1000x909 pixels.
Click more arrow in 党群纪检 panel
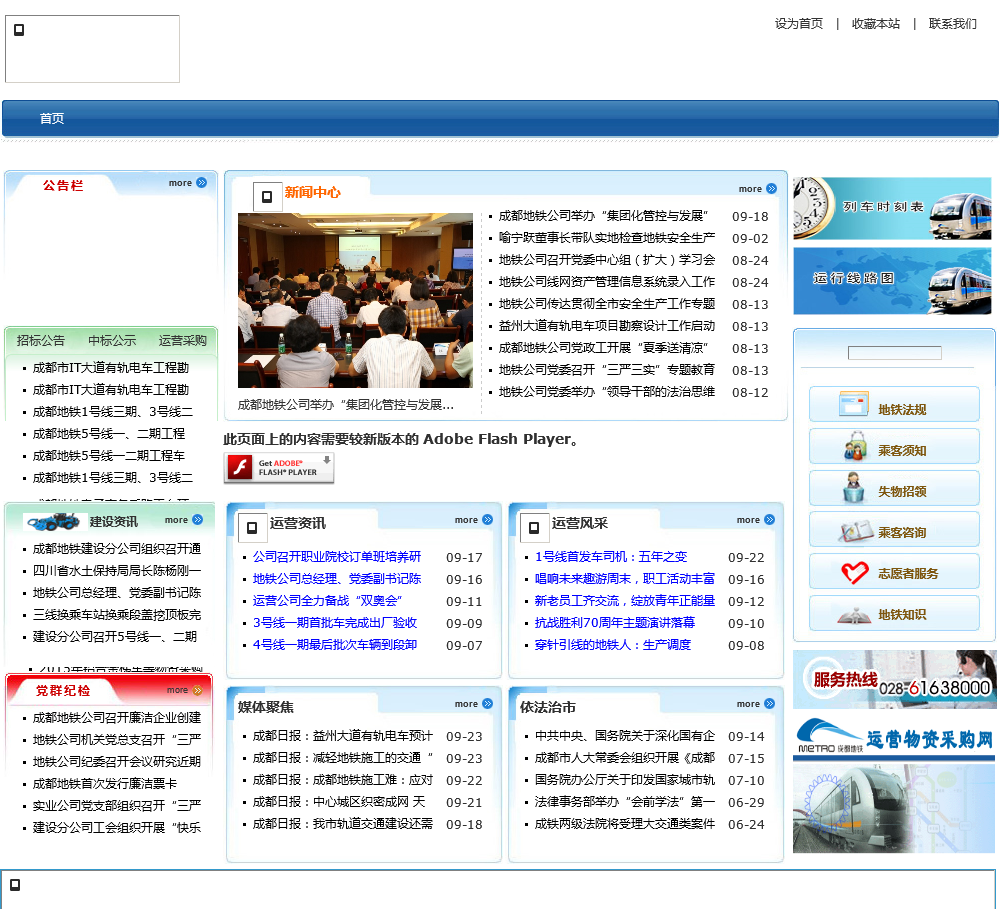[x=198, y=690]
